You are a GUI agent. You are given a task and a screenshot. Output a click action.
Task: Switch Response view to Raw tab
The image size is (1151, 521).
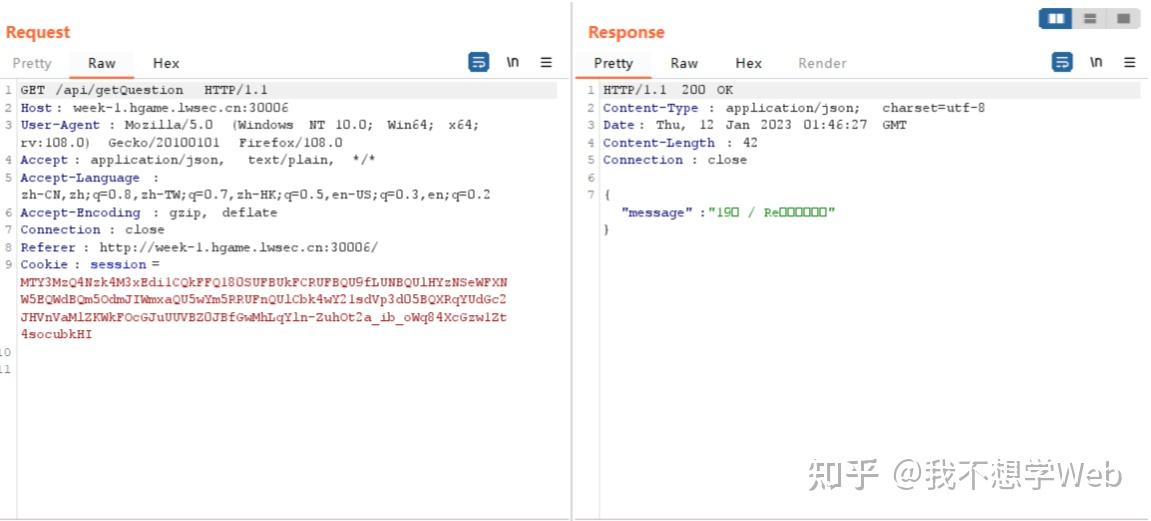pos(683,63)
